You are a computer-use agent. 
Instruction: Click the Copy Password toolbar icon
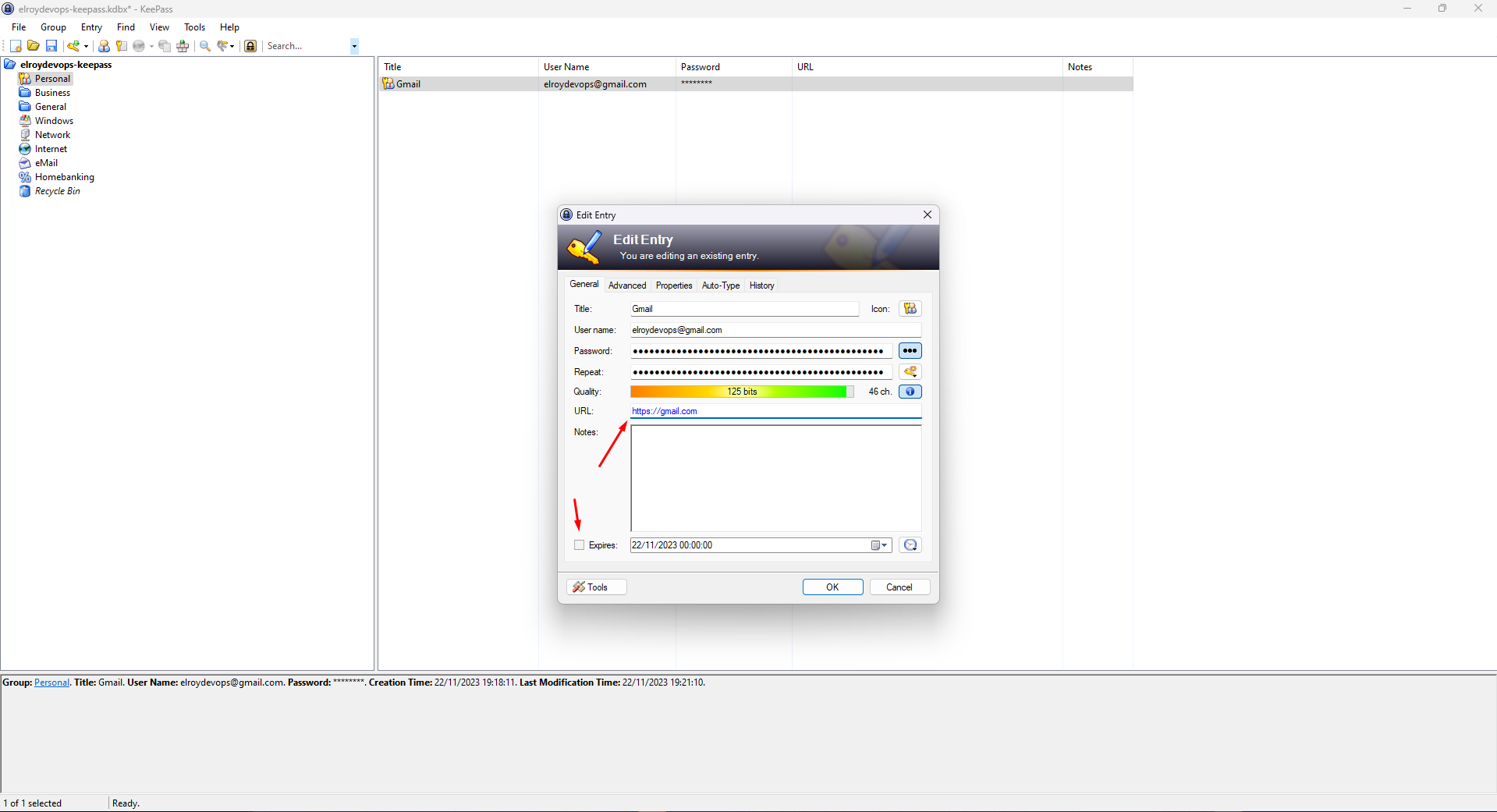click(x=122, y=46)
